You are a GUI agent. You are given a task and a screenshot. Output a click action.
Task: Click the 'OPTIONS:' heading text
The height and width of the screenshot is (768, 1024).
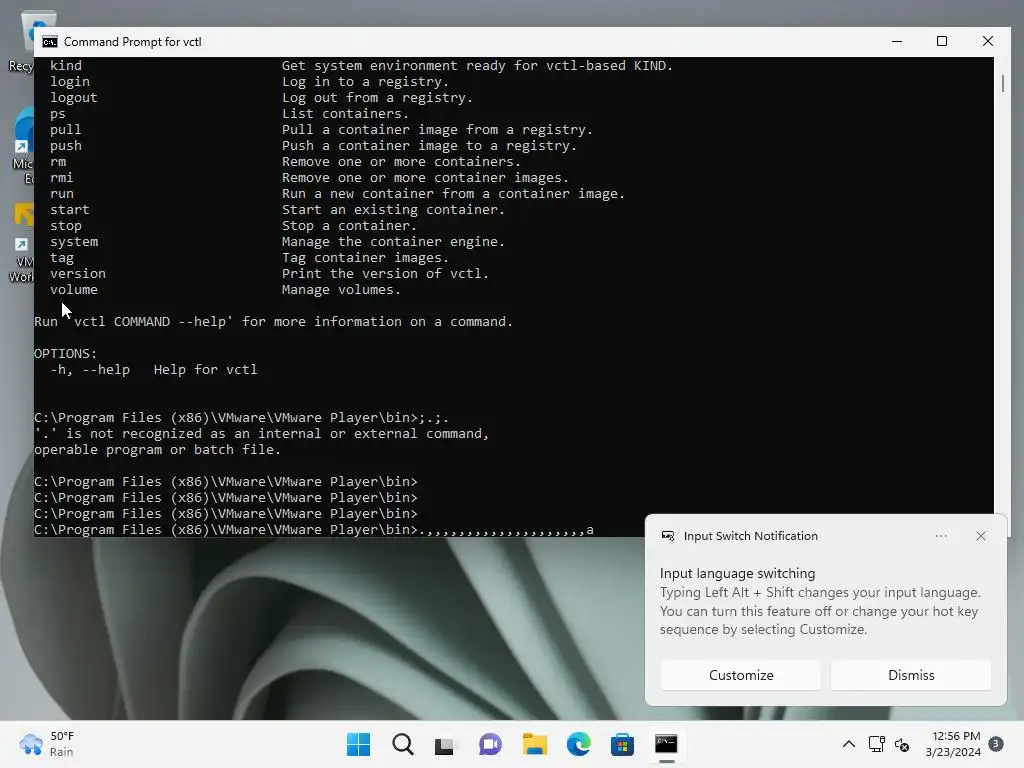65,353
